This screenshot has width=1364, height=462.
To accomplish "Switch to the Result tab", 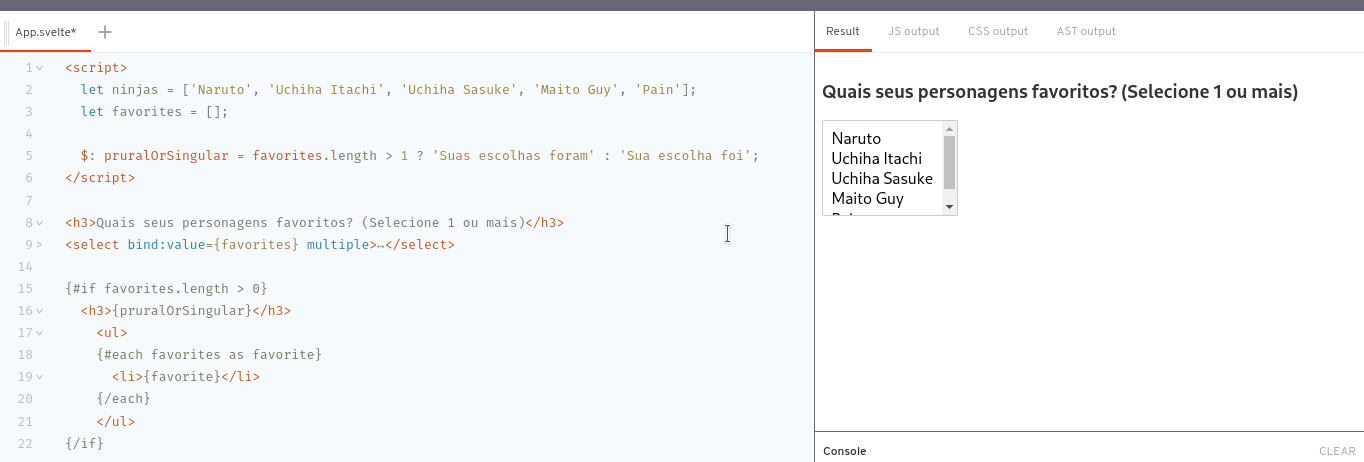I will tap(843, 31).
